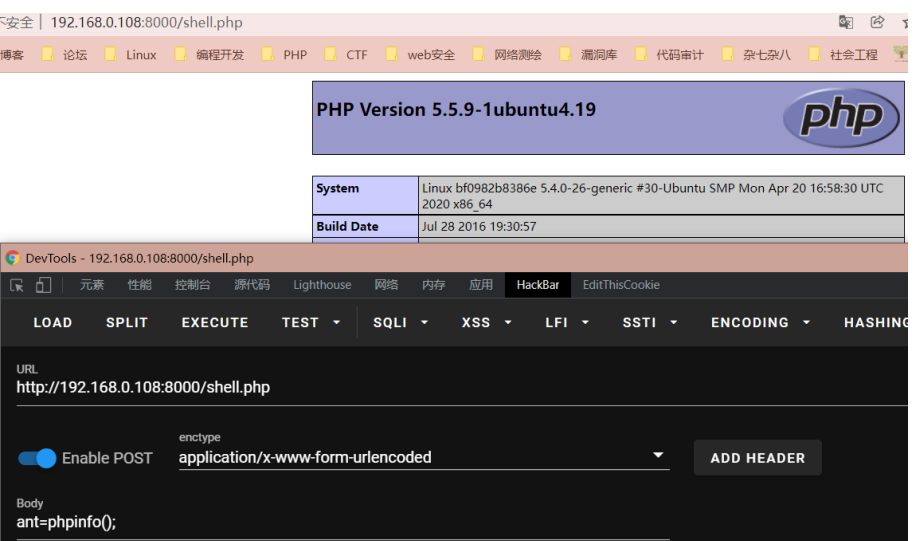Viewport: 922px width, 541px height.
Task: Activate the inspect element picker icon
Action: (x=16, y=285)
